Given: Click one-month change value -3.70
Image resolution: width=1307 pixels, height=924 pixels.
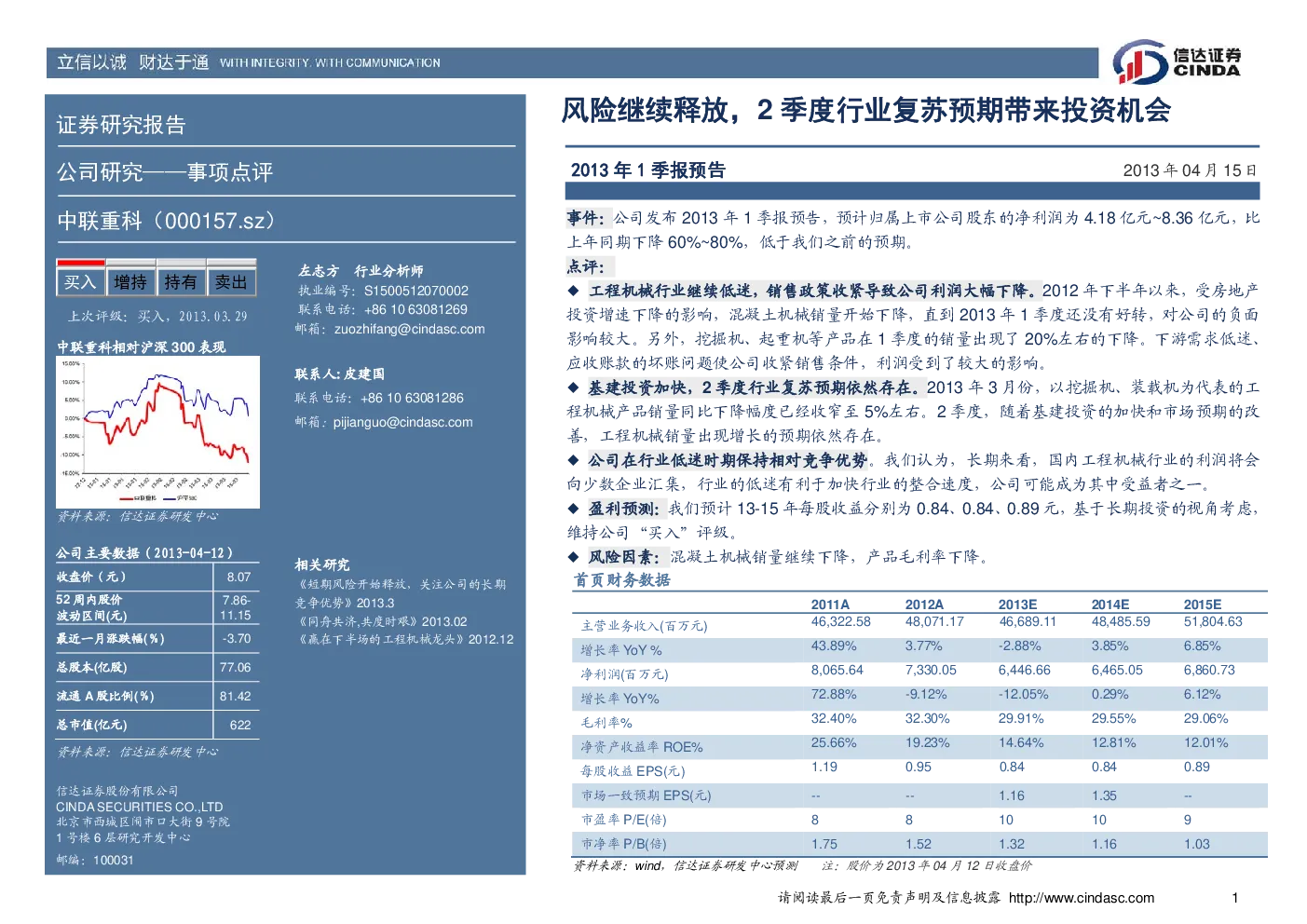Looking at the screenshot, I should (x=237, y=638).
